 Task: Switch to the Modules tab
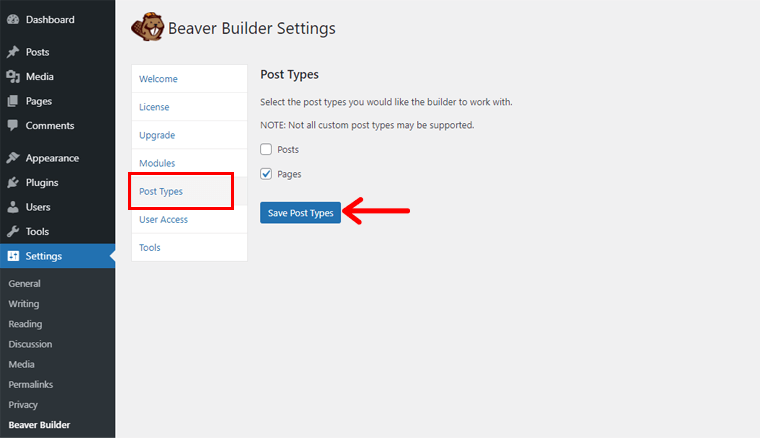coord(157,163)
